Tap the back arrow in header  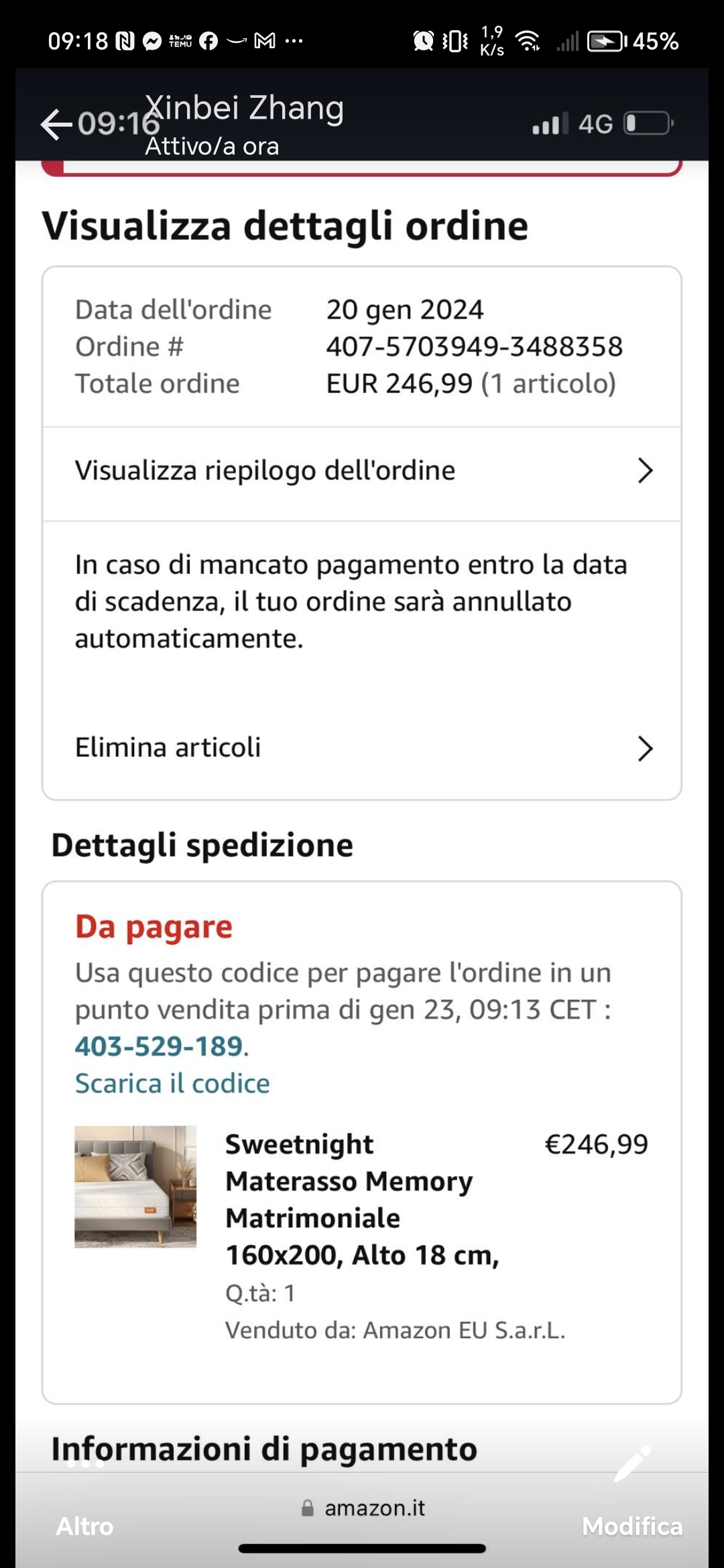pyautogui.click(x=56, y=125)
